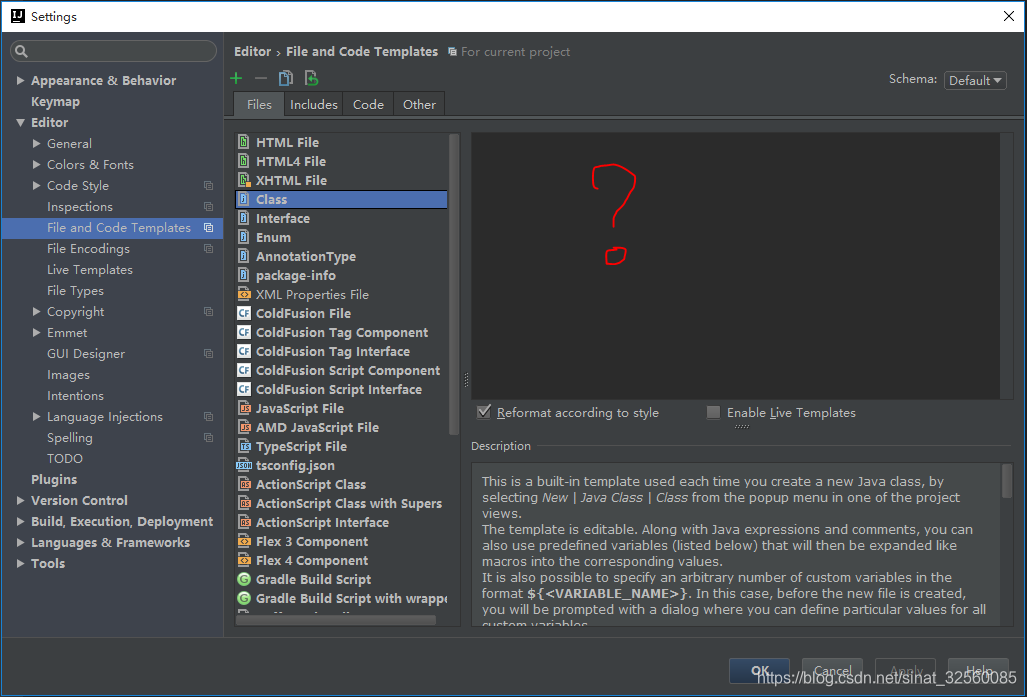This screenshot has height=697, width=1027.
Task: Uncheck Reformat according to style
Action: coord(484,412)
